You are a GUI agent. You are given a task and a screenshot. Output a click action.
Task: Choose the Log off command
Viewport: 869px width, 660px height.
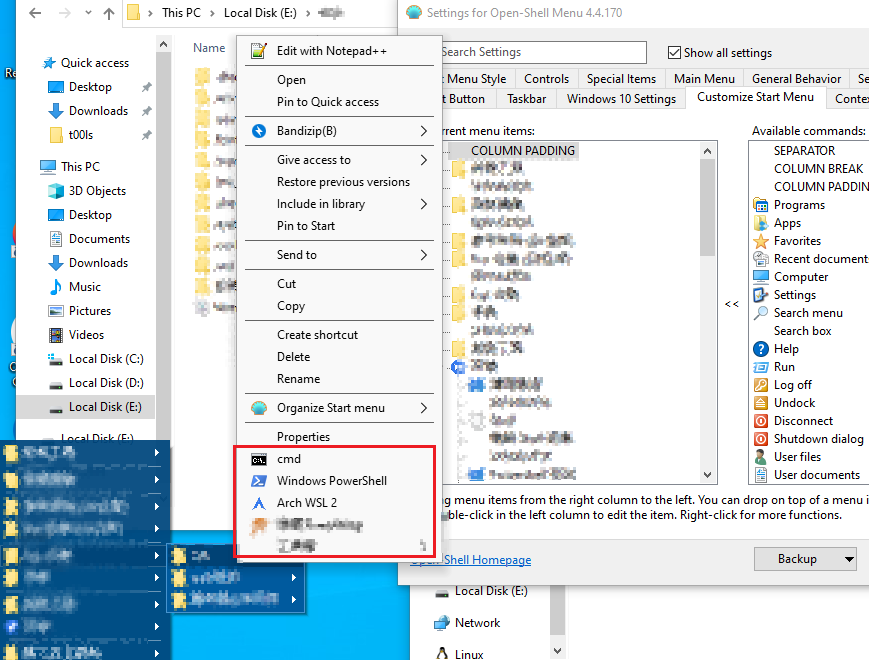(x=785, y=384)
